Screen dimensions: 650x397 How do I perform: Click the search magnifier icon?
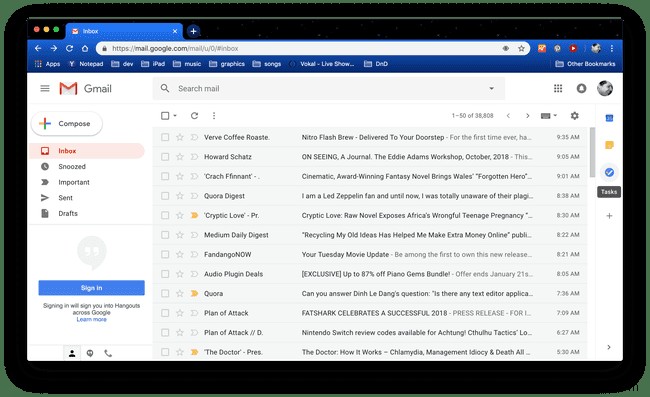click(165, 88)
